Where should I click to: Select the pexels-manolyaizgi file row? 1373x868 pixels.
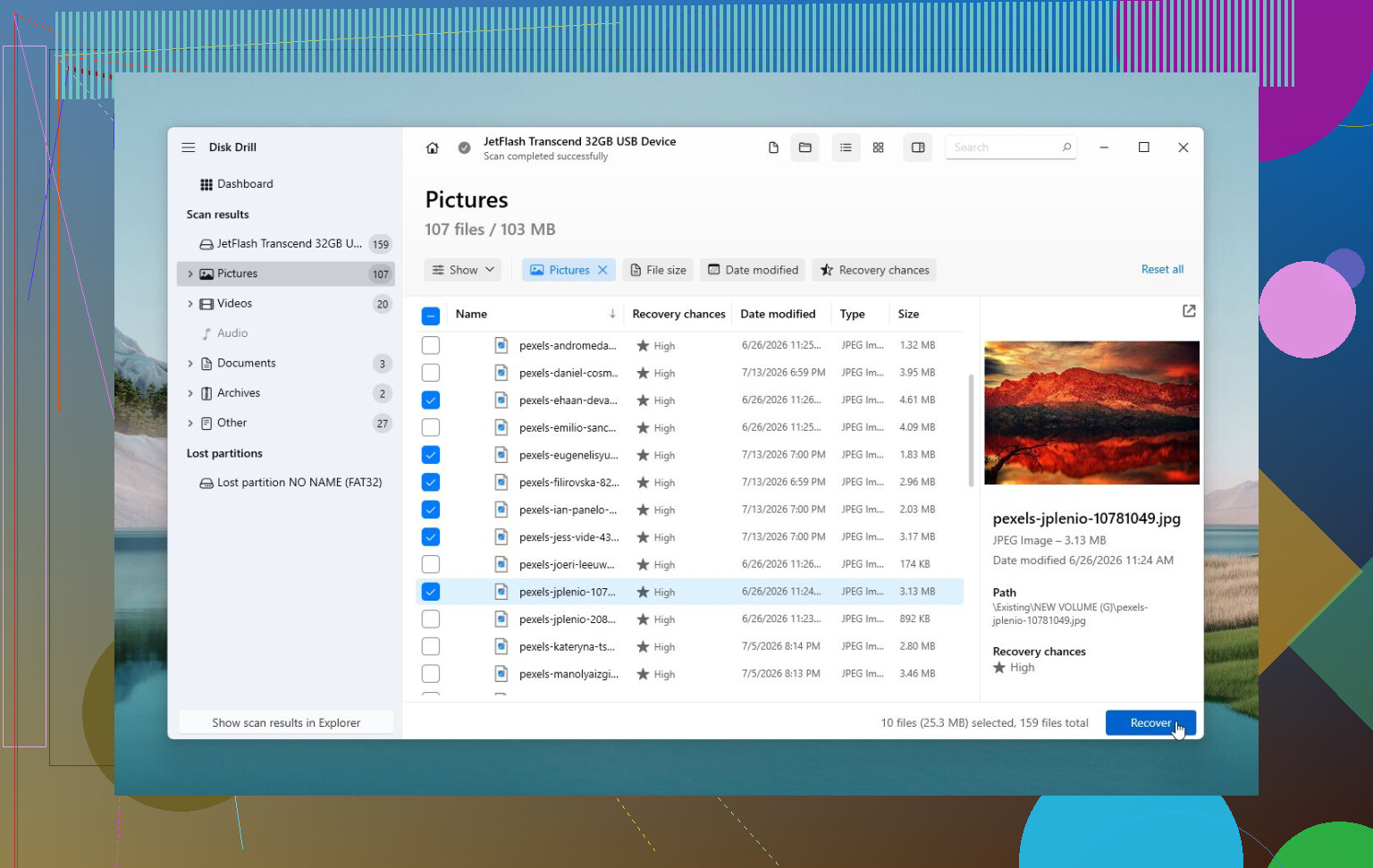(x=690, y=674)
